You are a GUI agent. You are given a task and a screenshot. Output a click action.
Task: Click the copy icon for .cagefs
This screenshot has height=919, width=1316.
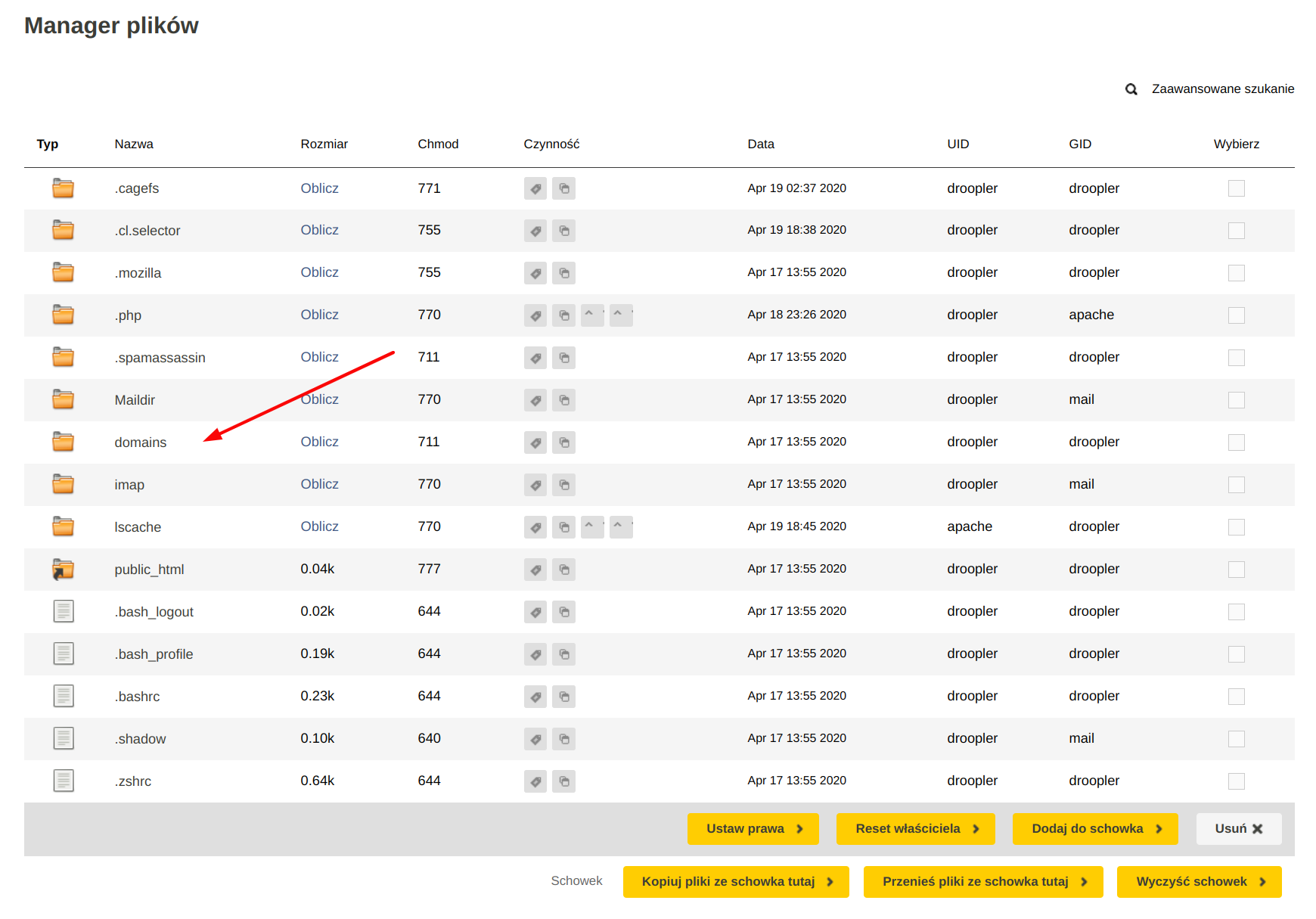pos(563,188)
